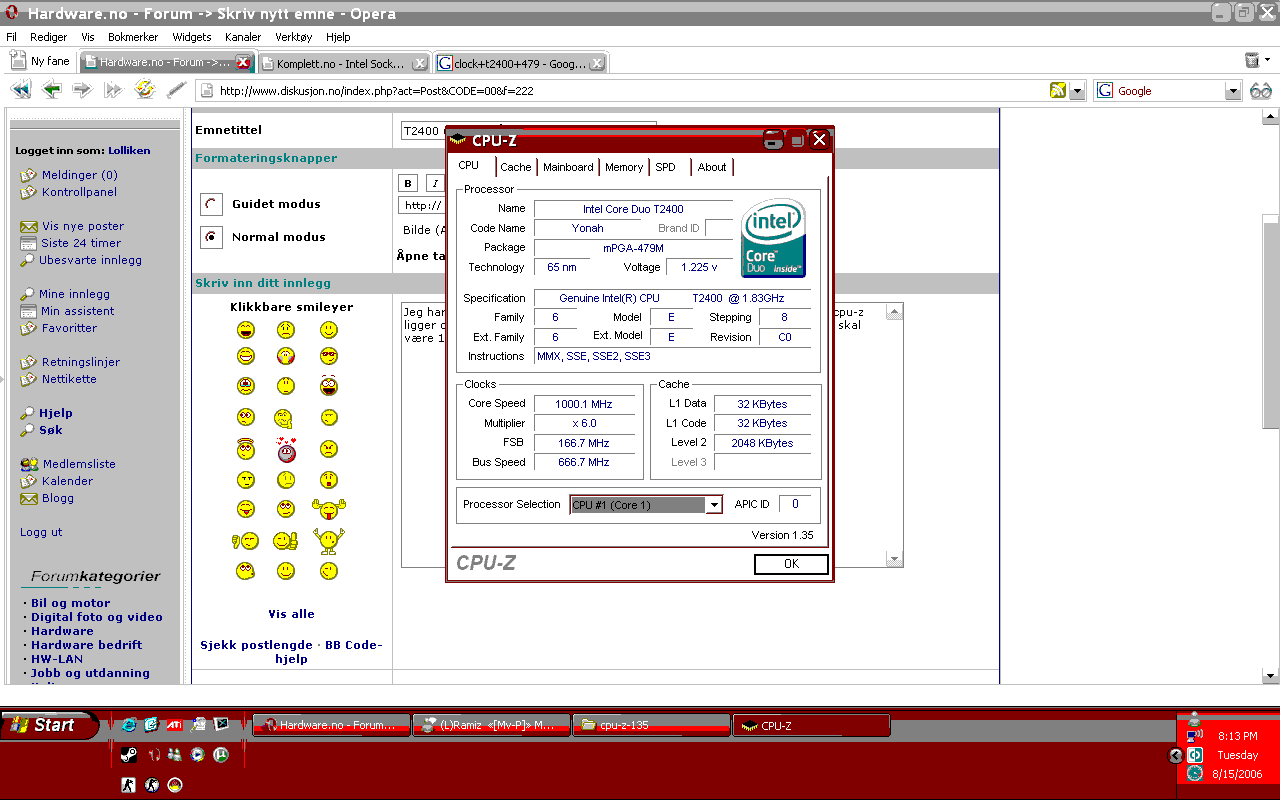Viewport: 1280px width, 800px height.
Task: Click the Level 2 value 2048 KBytes
Action: 762,443
